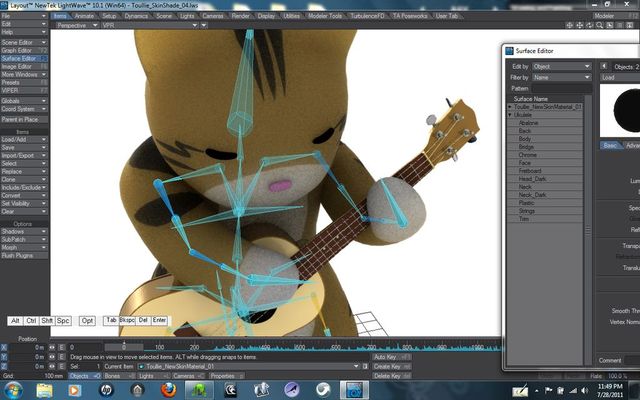Click the purple compass taskbar icon
Viewport: 640px width, 400px height.
click(292, 390)
